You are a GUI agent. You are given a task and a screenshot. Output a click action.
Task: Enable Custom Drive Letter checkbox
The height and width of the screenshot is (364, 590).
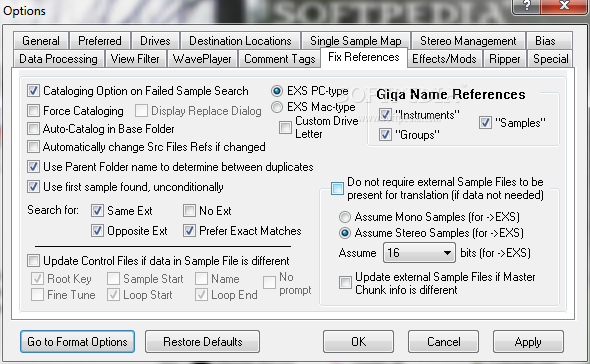pyautogui.click(x=285, y=127)
